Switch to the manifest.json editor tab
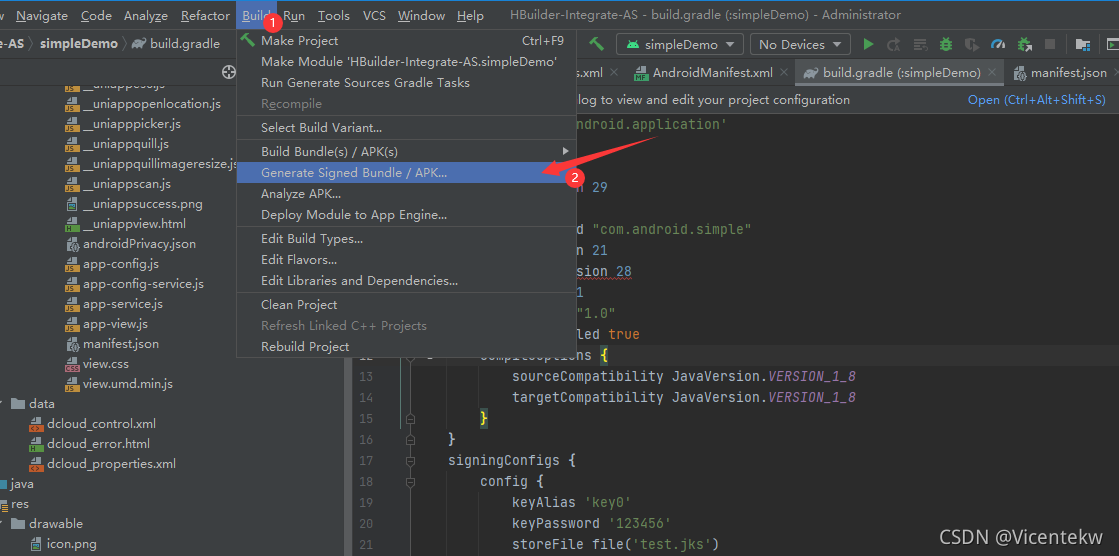This screenshot has width=1119, height=556. coord(1068,73)
